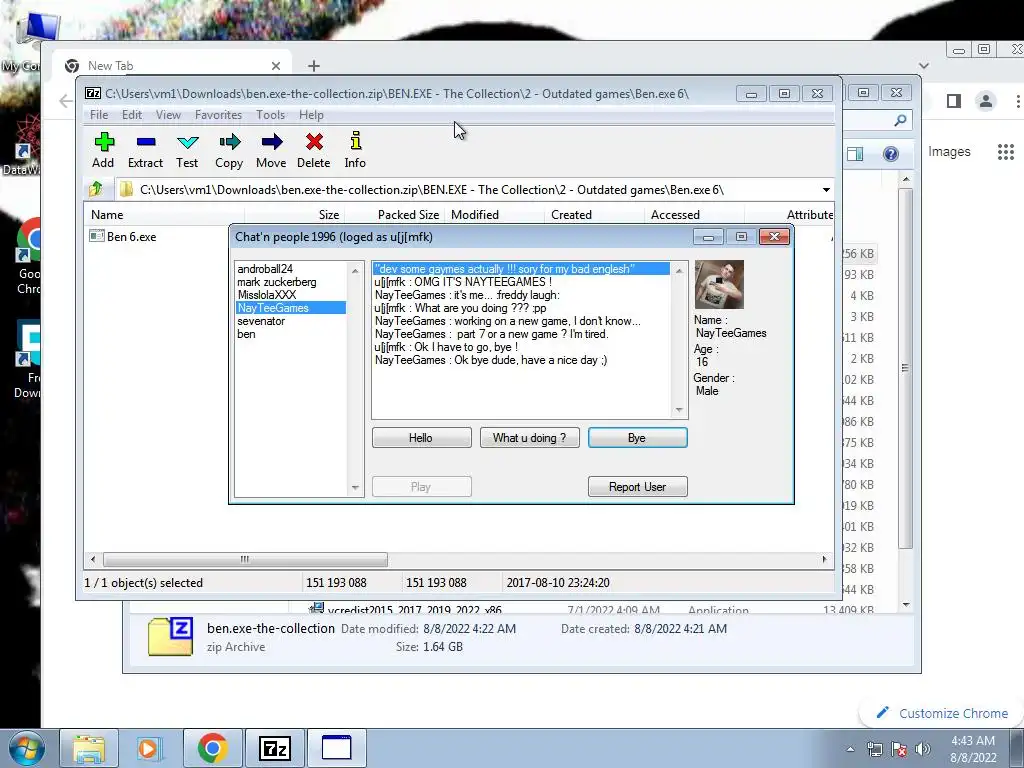Open Chrome profile avatar icon

tap(985, 101)
